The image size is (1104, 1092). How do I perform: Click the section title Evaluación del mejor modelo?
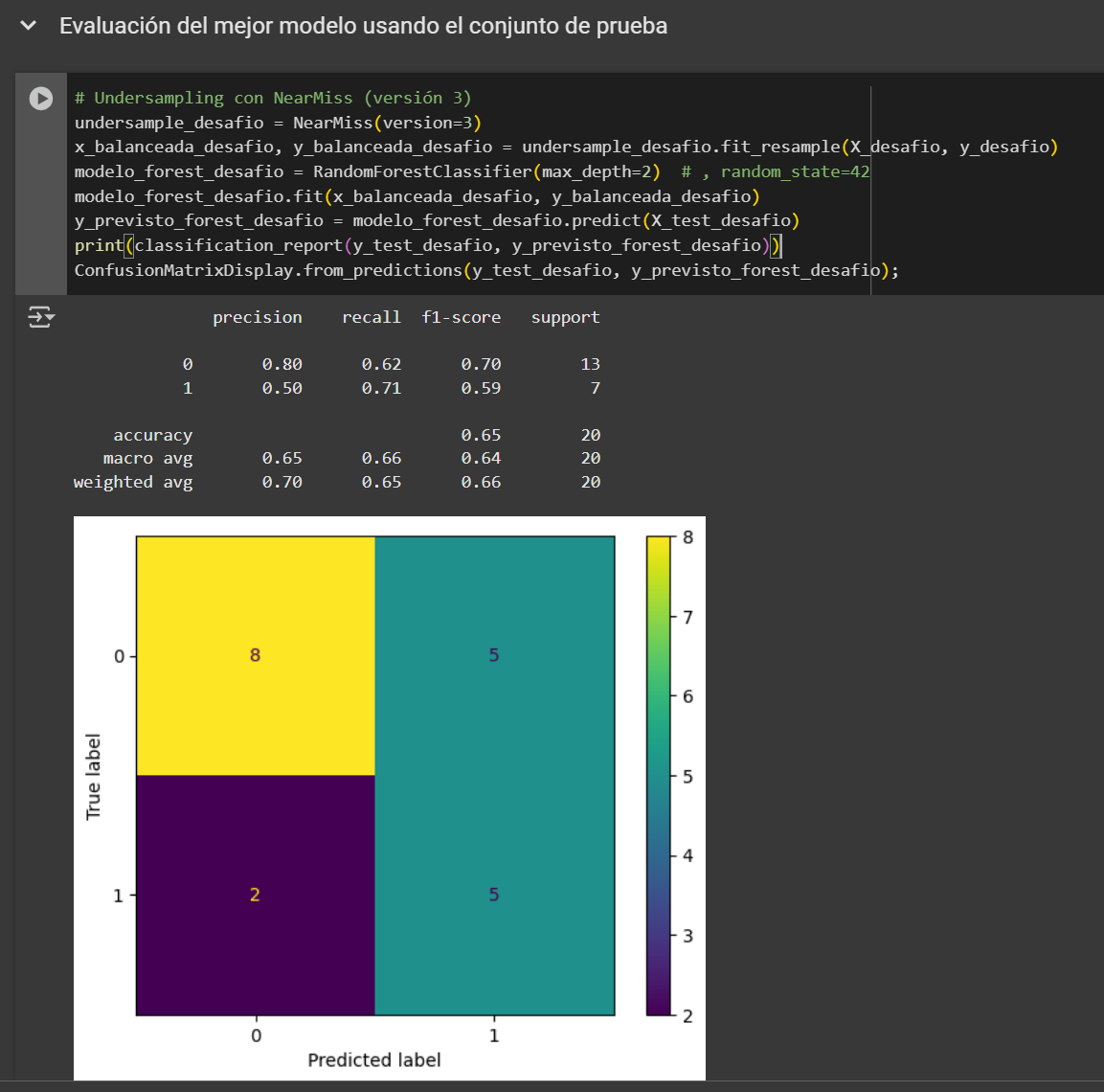[x=363, y=26]
